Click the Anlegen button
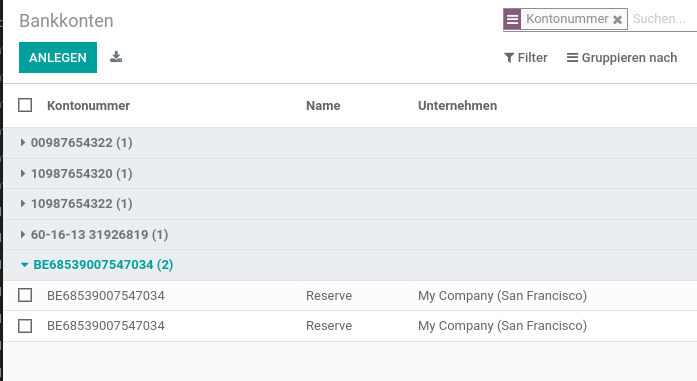This screenshot has height=381, width=697. (58, 57)
